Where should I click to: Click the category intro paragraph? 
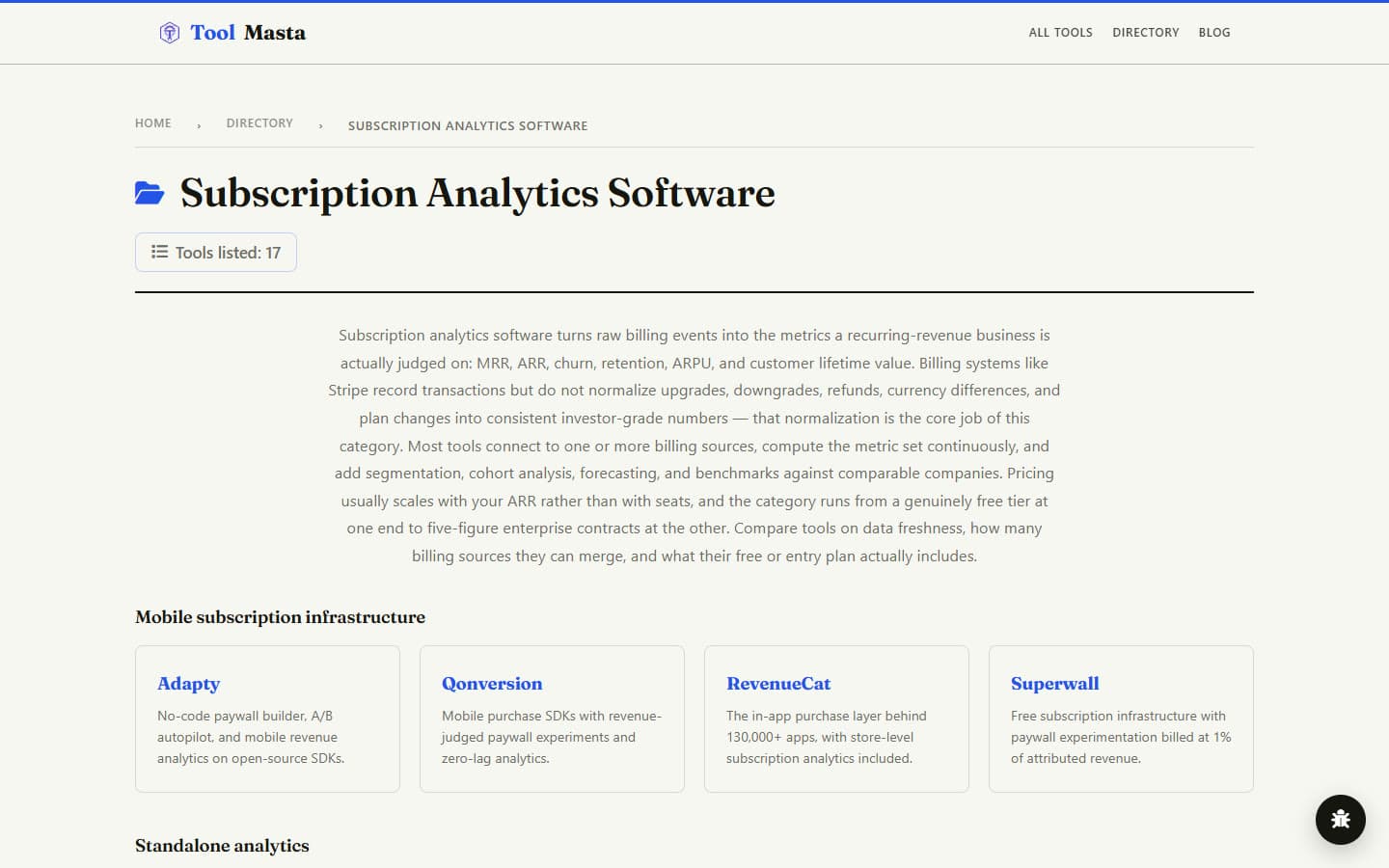coord(694,446)
